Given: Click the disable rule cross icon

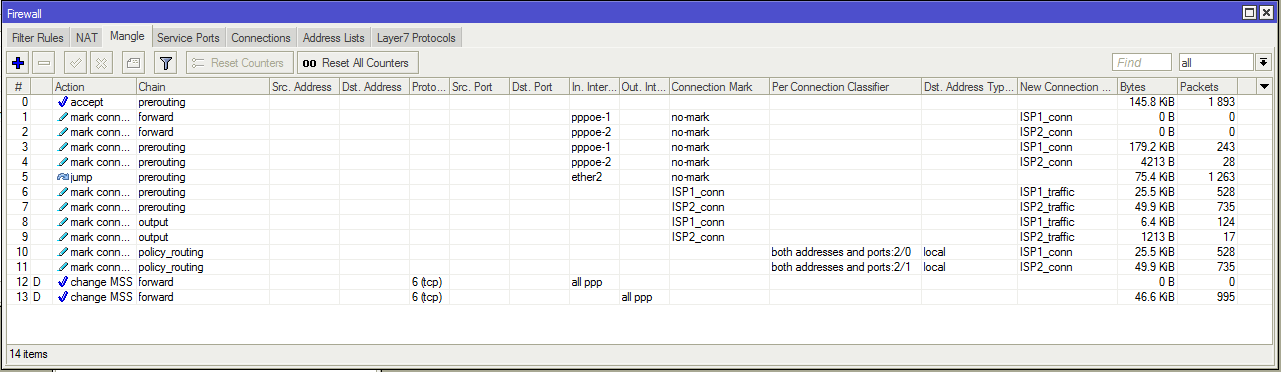Looking at the screenshot, I should (x=102, y=63).
